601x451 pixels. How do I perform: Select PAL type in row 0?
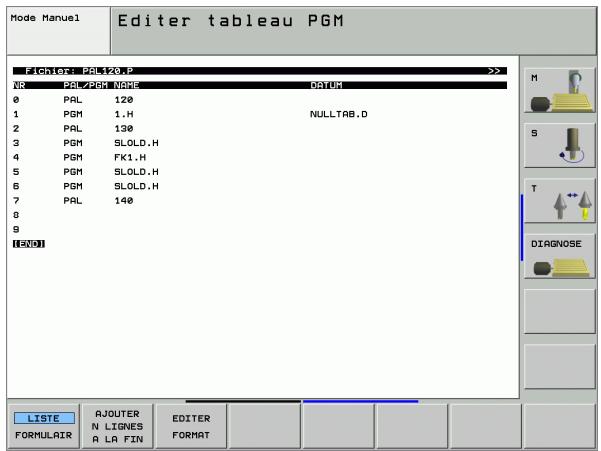[73, 100]
